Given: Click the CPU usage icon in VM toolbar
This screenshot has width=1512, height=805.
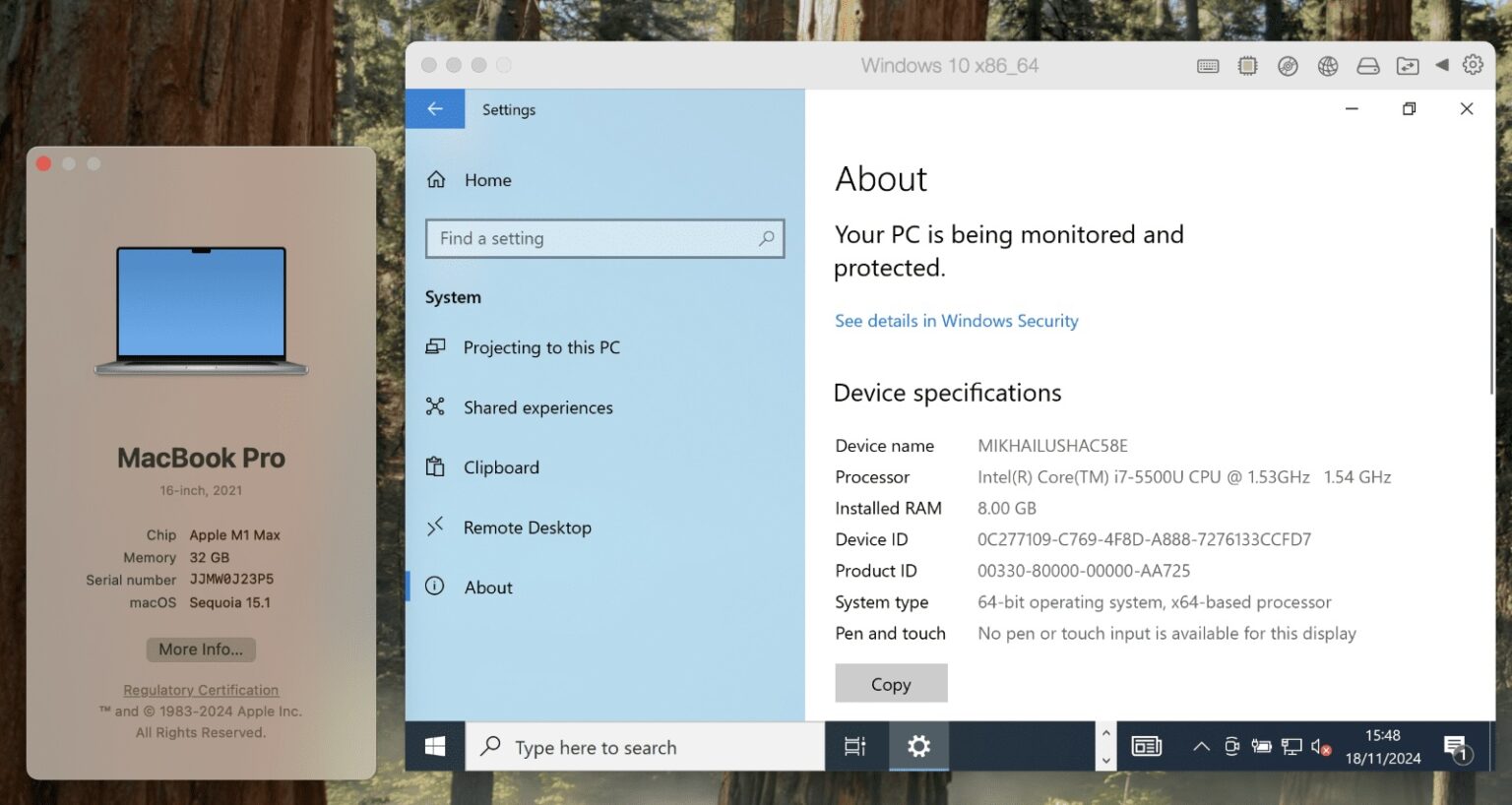Looking at the screenshot, I should point(1247,65).
